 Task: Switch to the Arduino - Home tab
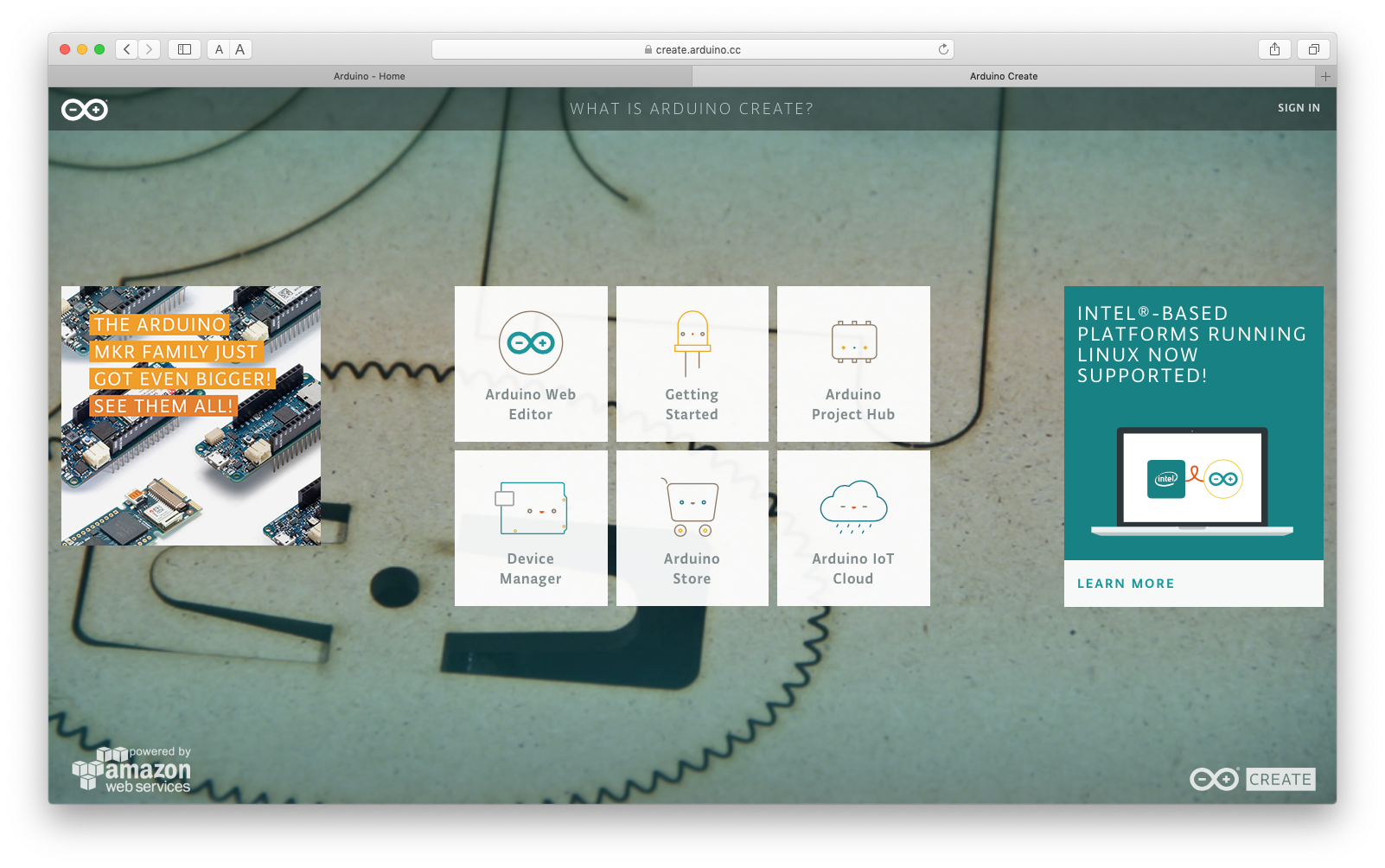click(x=370, y=76)
